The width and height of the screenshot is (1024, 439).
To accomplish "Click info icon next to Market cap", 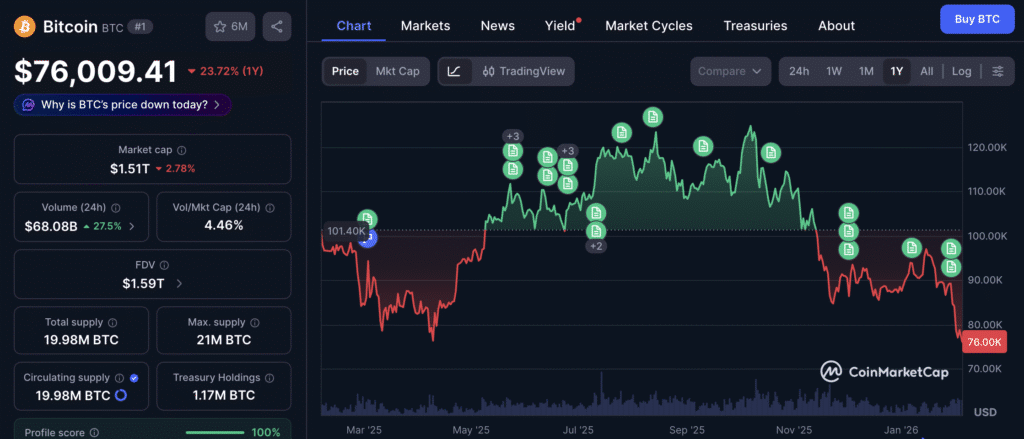I will coord(182,150).
